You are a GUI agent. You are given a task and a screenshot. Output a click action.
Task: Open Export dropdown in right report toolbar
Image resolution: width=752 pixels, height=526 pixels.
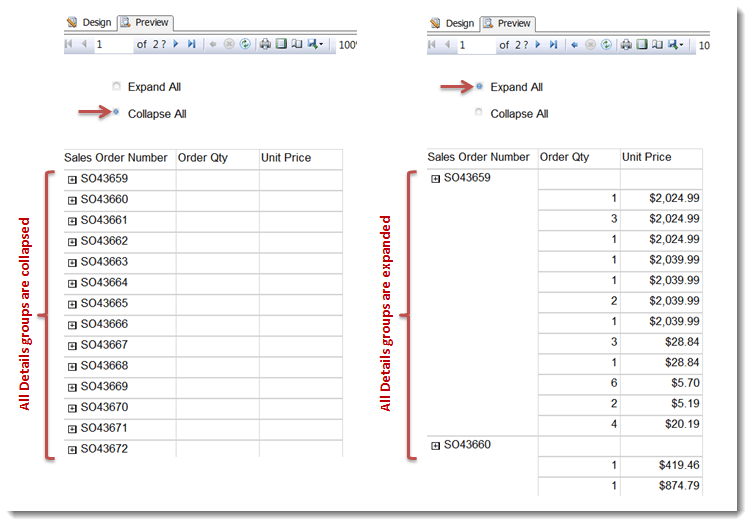tap(678, 45)
